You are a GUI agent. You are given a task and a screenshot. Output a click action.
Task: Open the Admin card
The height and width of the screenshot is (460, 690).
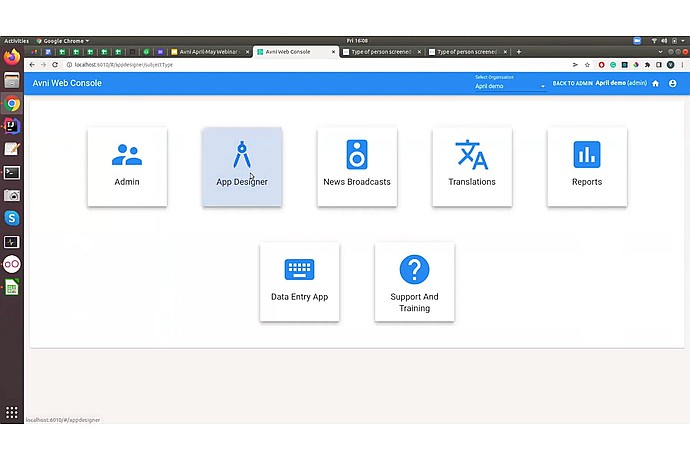127,167
